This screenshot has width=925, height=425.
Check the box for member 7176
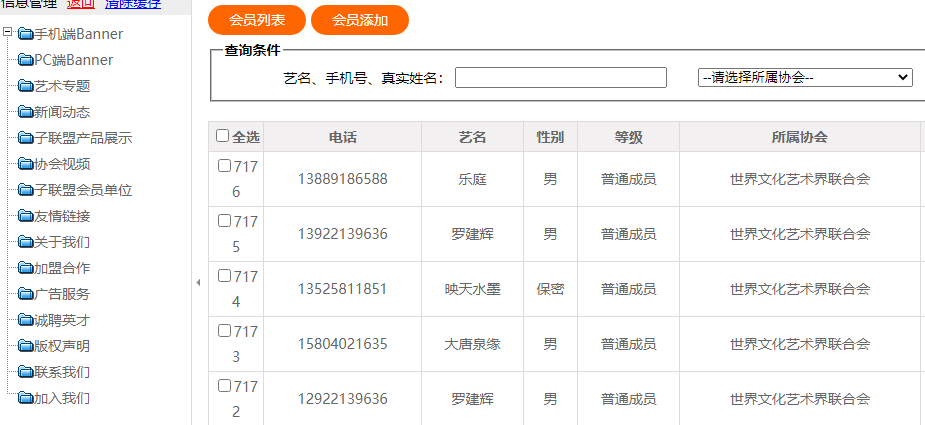pos(224,166)
